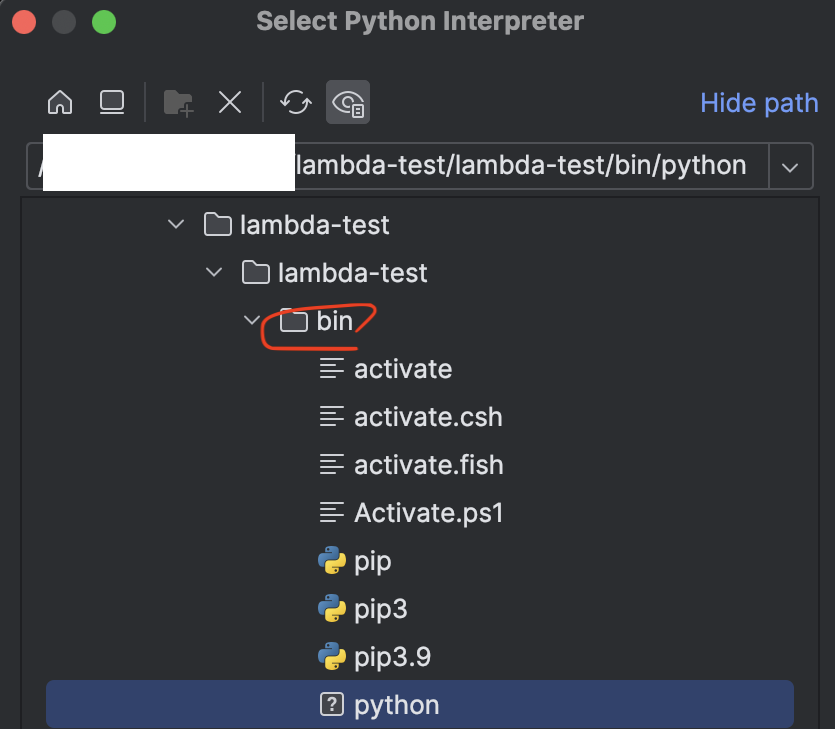Collapse the inner lambda-test folder chevron
Viewport: 835px width, 729px height.
click(x=214, y=272)
